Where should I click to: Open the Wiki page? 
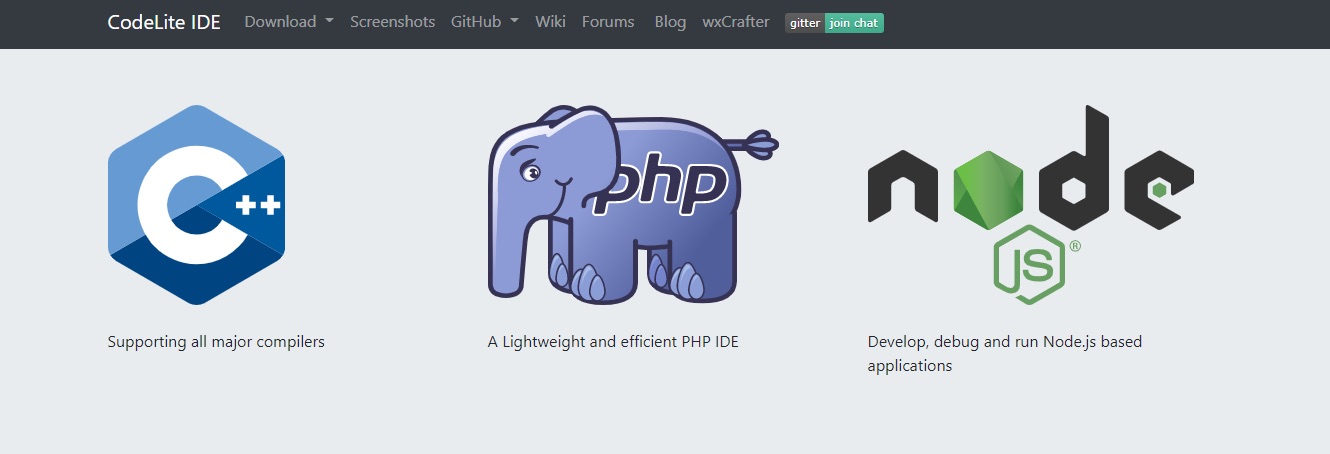pyautogui.click(x=550, y=22)
